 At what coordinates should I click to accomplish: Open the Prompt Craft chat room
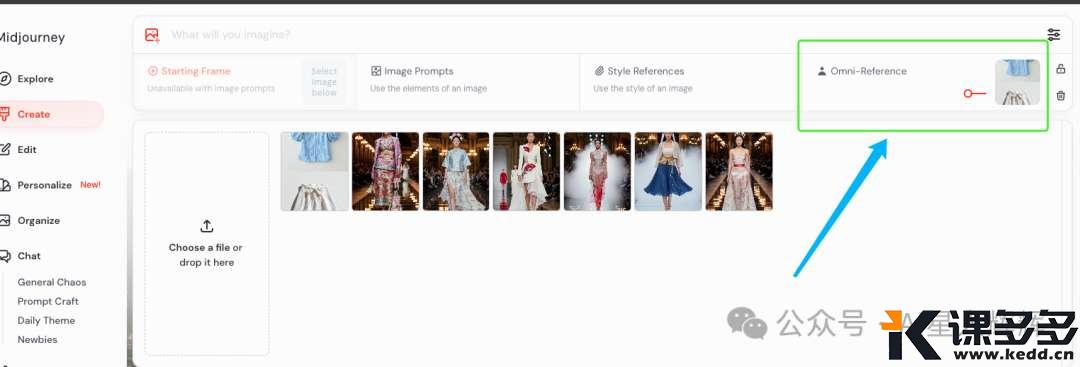point(48,302)
